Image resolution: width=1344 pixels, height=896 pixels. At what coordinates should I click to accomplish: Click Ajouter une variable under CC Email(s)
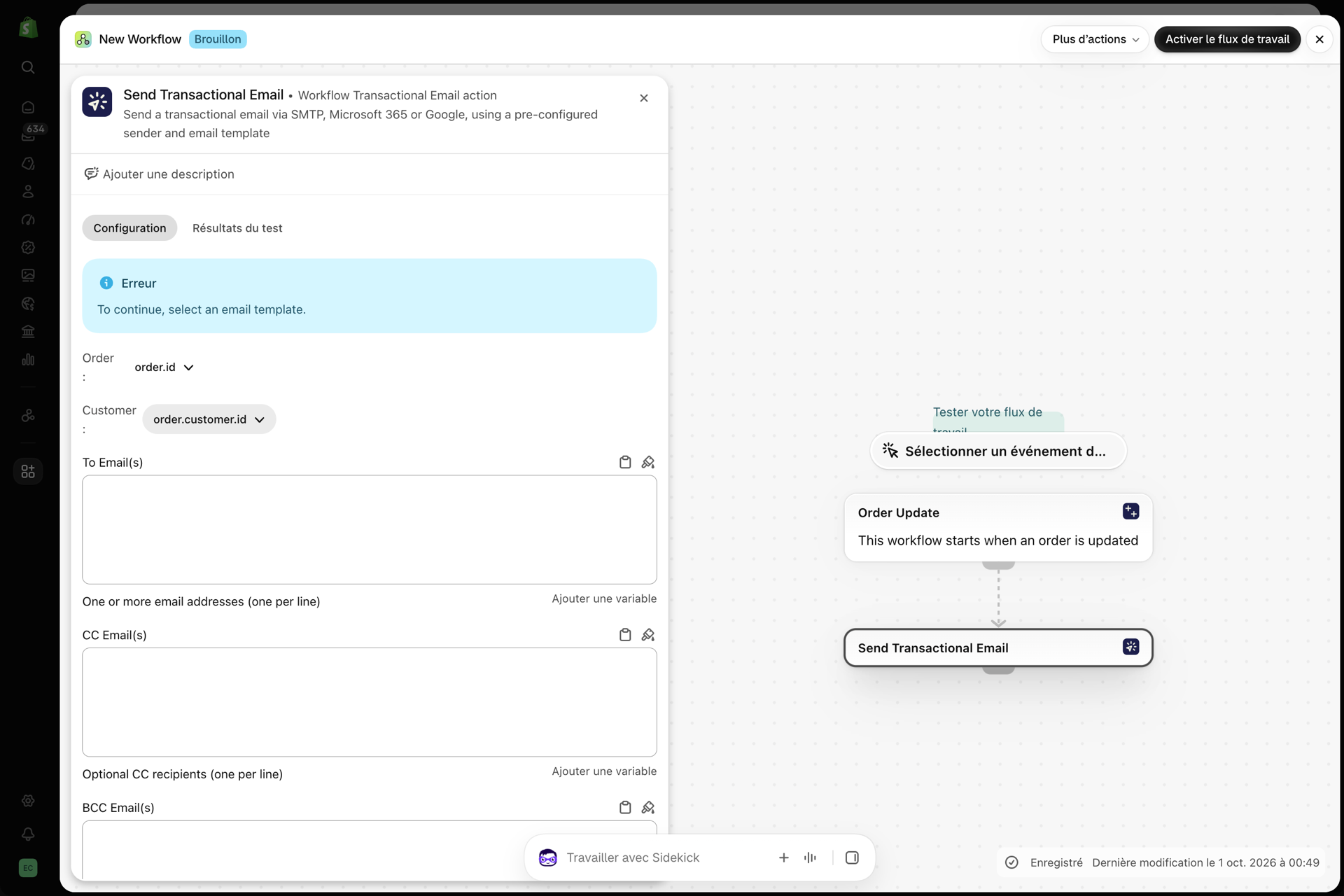[604, 771]
